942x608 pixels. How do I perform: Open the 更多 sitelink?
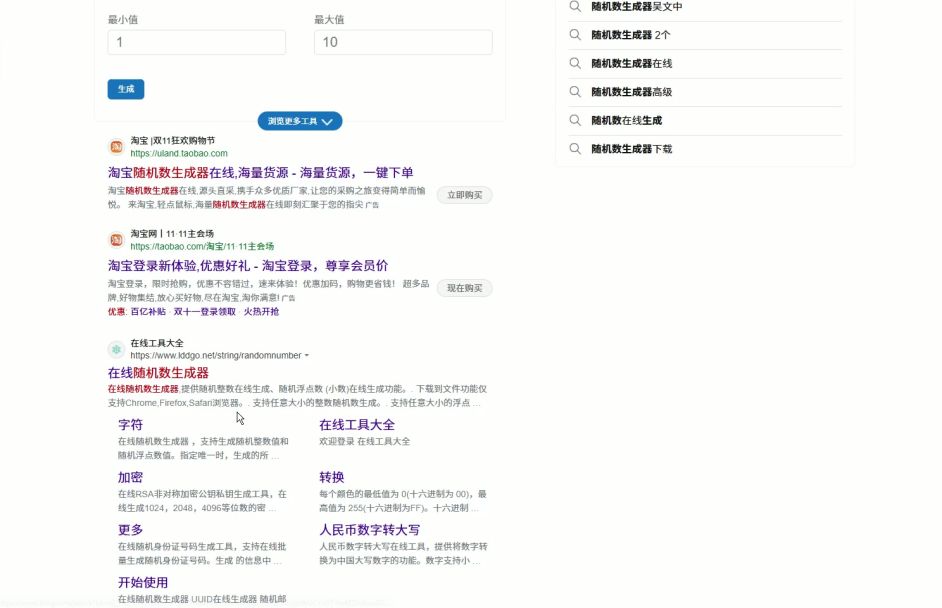130,530
